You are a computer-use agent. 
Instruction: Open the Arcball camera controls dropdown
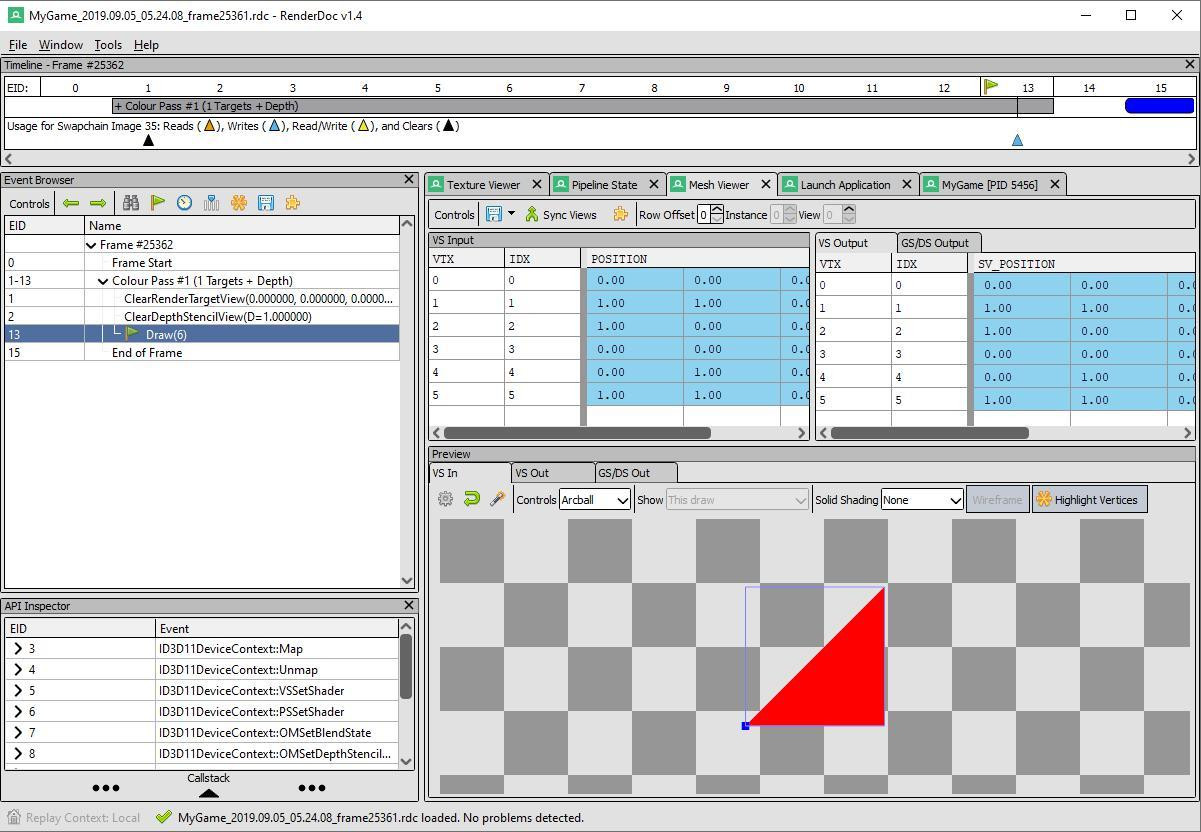point(594,500)
